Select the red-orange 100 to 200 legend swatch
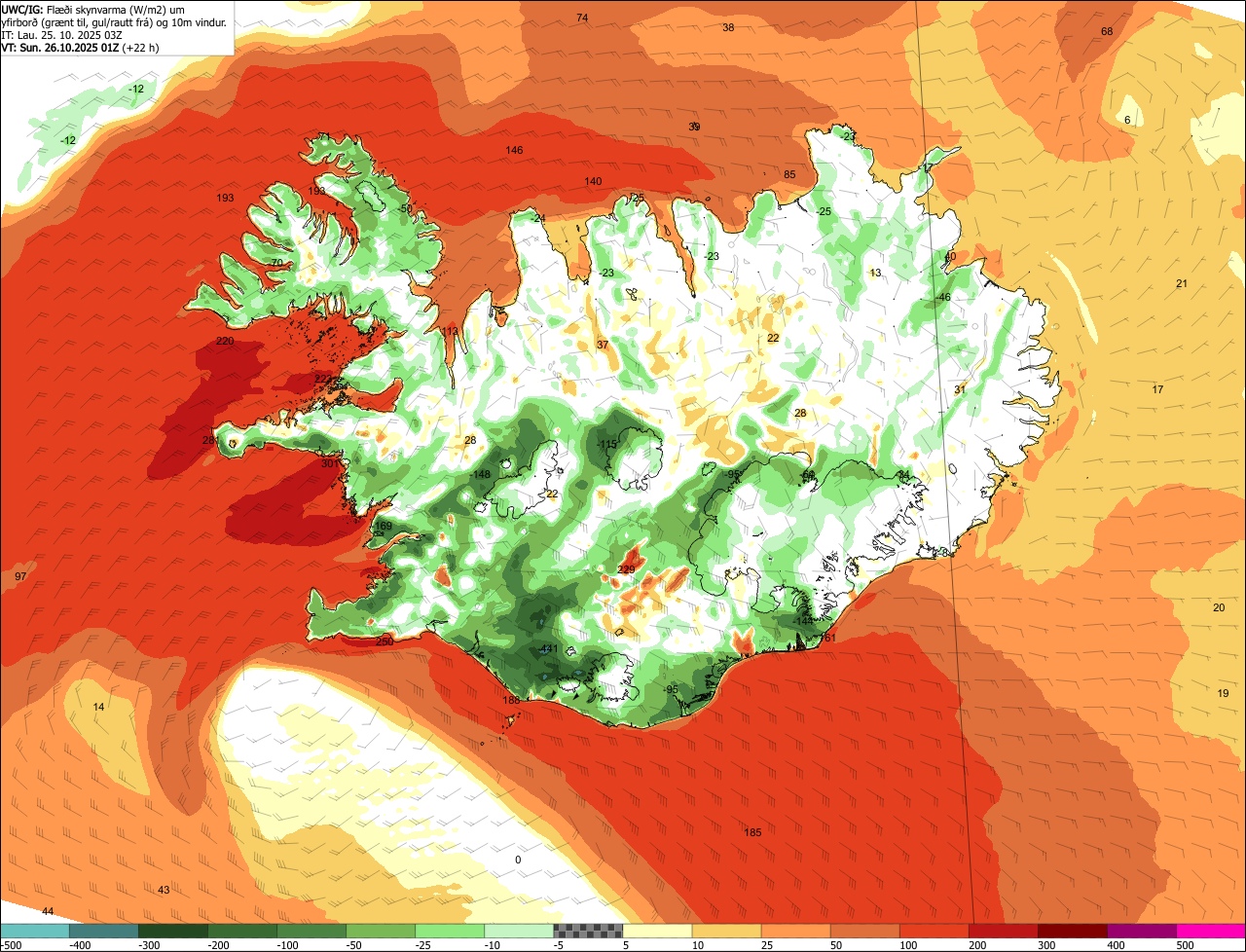1246x952 pixels. (934, 931)
